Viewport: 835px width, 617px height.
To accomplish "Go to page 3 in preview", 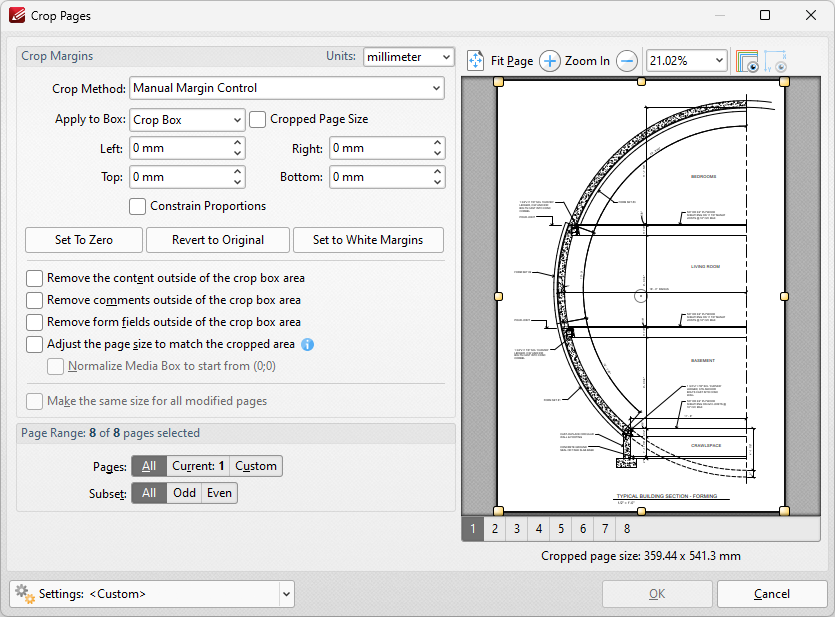I will coord(517,529).
